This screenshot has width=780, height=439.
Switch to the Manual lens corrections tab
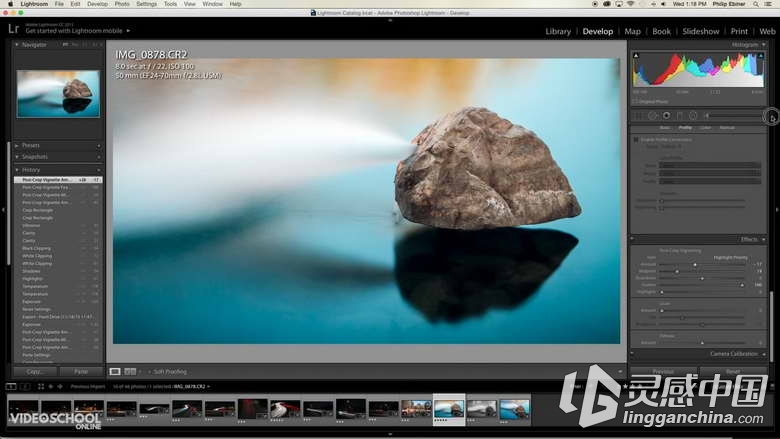(727, 128)
